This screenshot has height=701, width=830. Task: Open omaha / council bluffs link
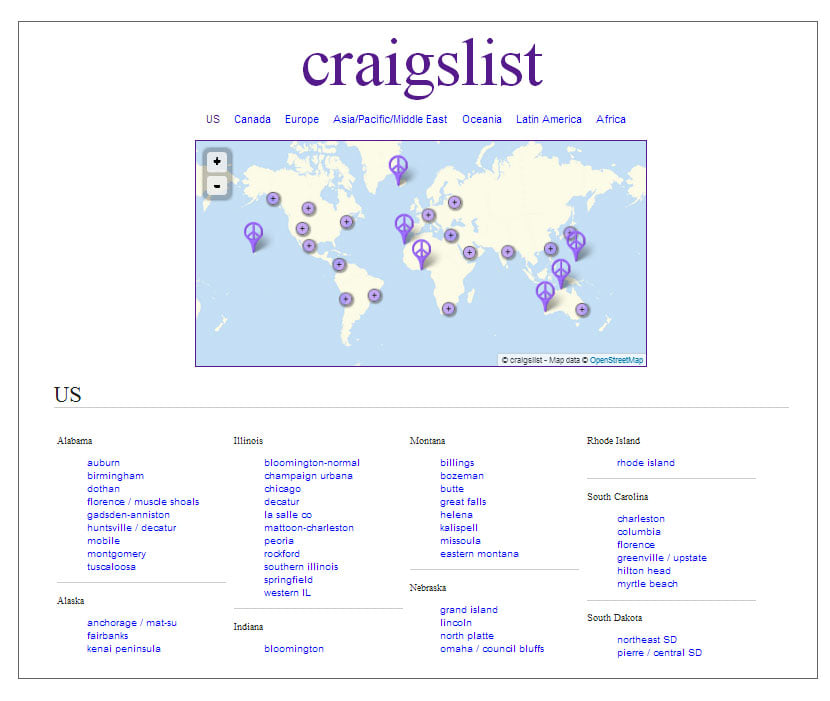click(492, 649)
